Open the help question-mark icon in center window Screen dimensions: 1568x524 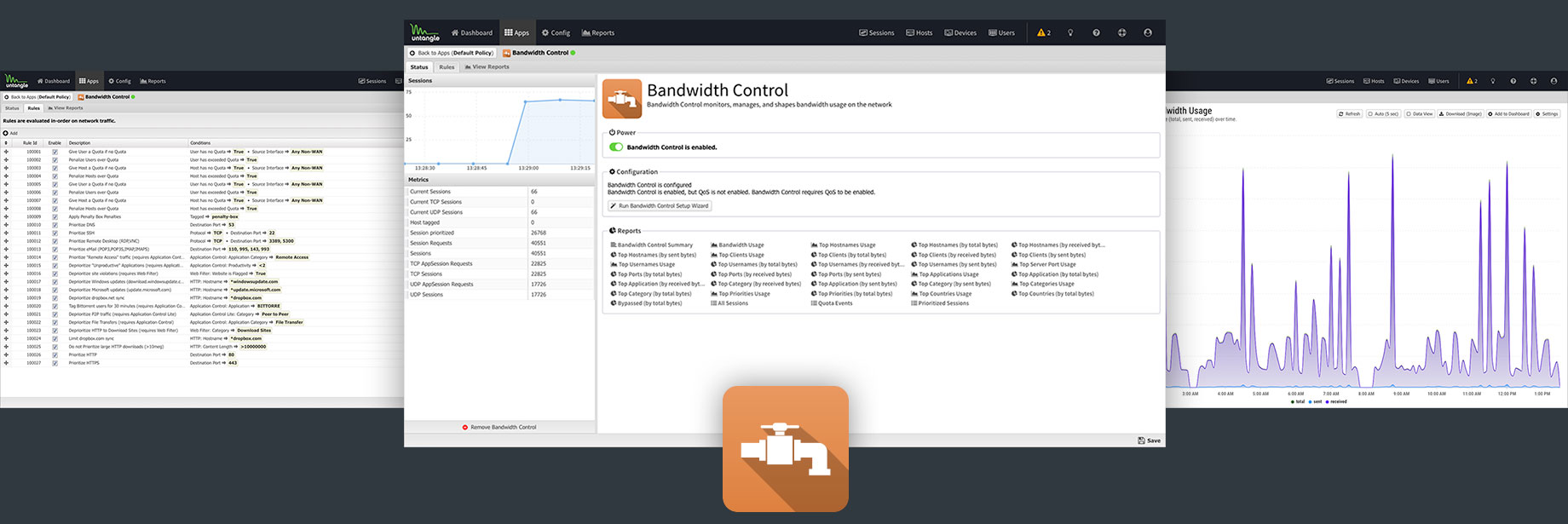pos(1096,32)
